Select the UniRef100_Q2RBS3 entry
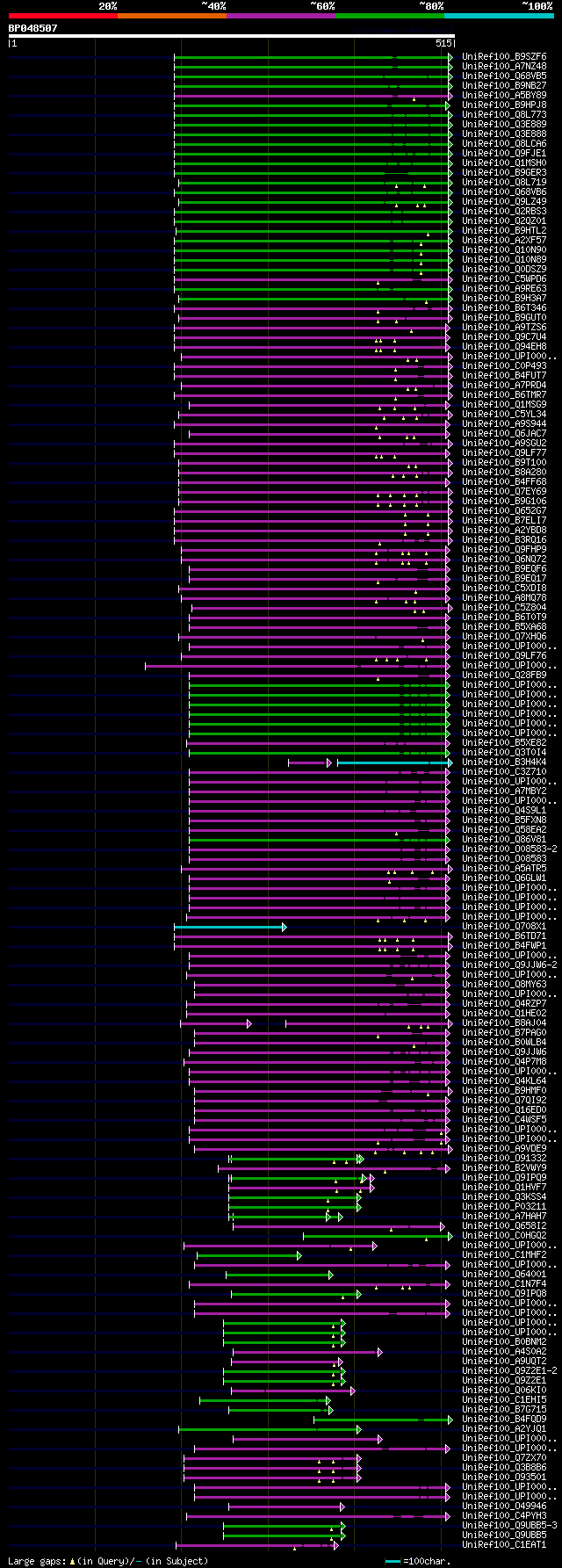The height and width of the screenshot is (1568, 562). [x=504, y=212]
